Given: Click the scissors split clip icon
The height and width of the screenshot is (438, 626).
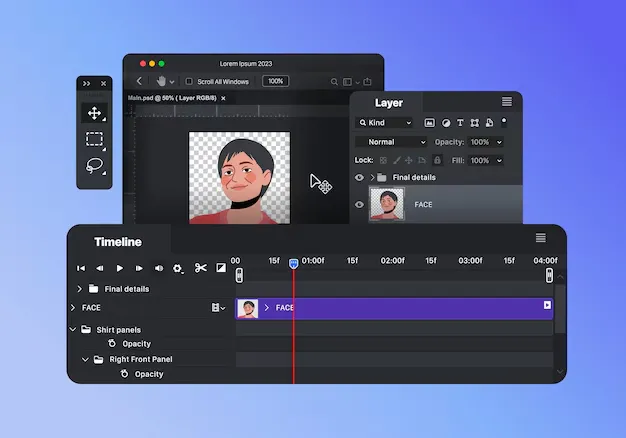Looking at the screenshot, I should pyautogui.click(x=200, y=268).
